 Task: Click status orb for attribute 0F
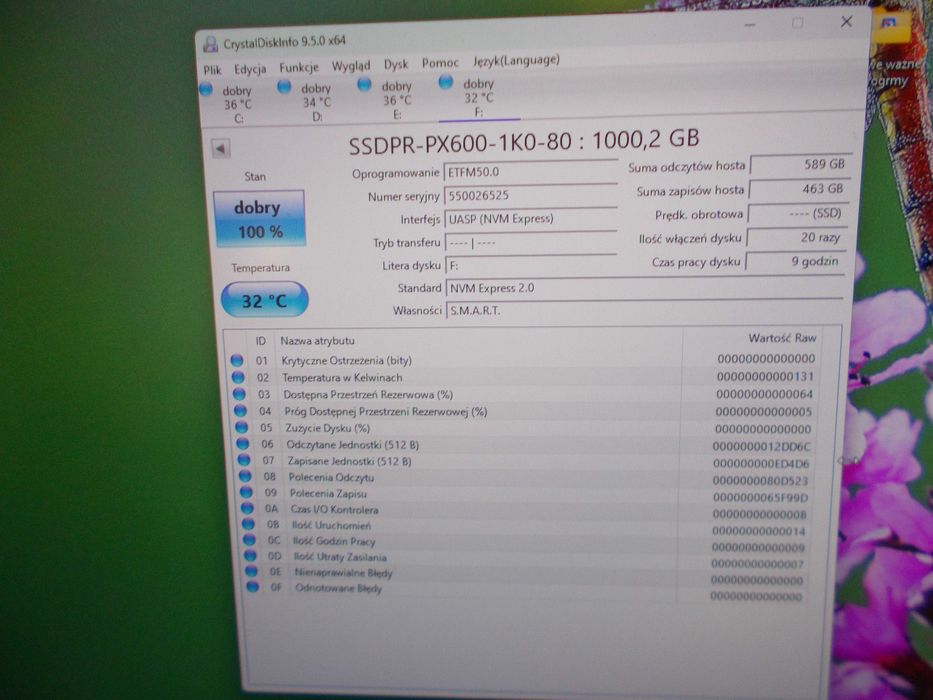(253, 587)
